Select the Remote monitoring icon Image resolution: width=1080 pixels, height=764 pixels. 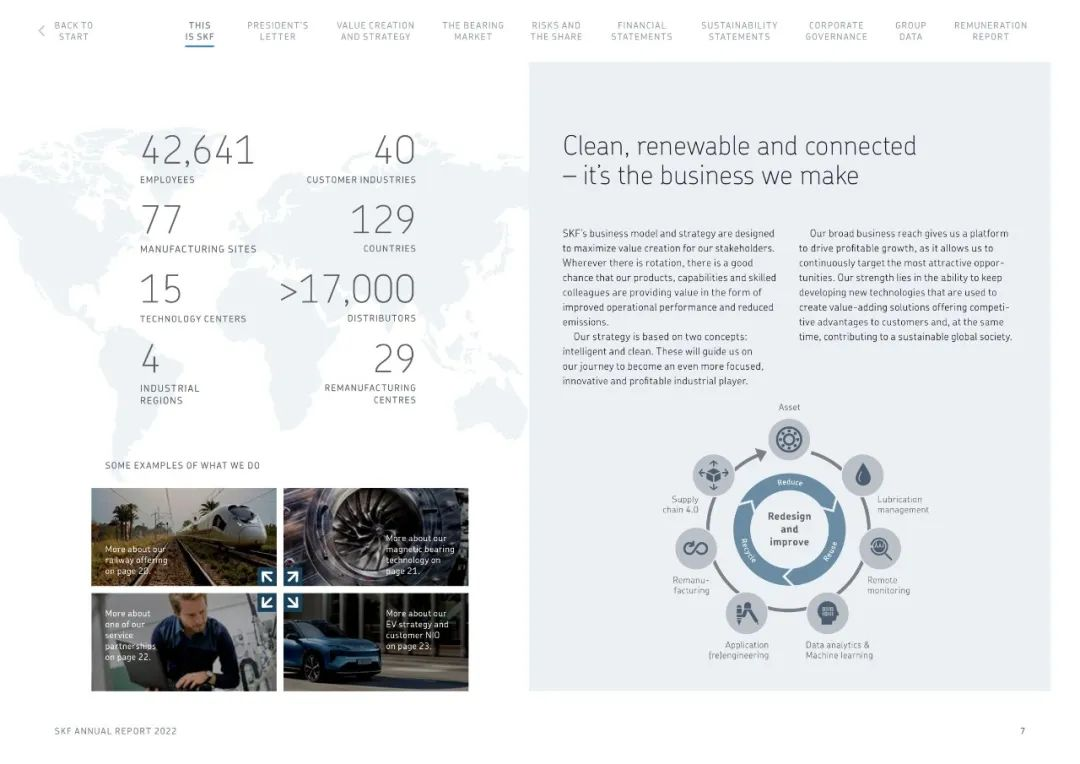pos(880,547)
